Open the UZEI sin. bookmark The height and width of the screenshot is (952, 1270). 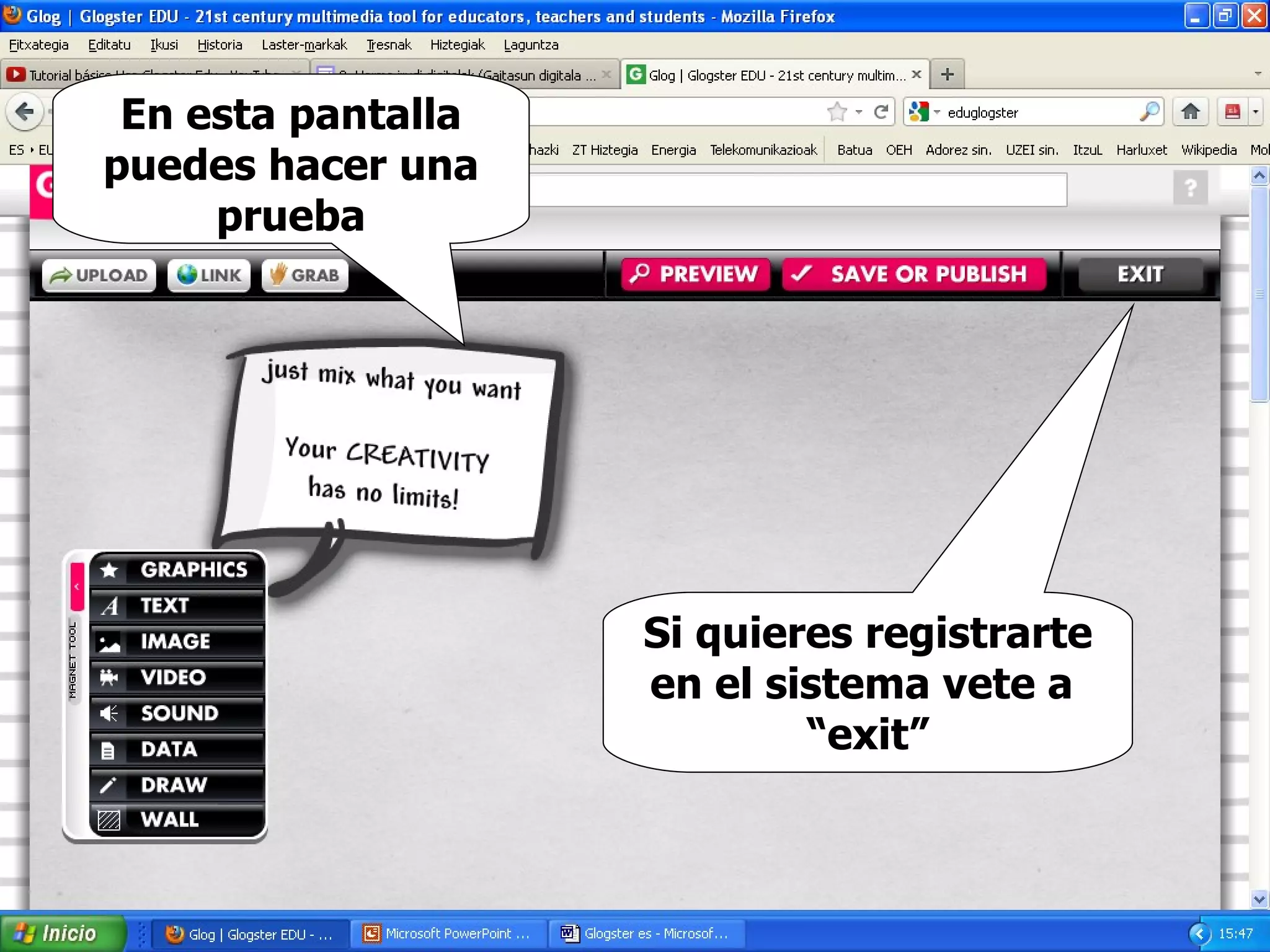click(1032, 150)
